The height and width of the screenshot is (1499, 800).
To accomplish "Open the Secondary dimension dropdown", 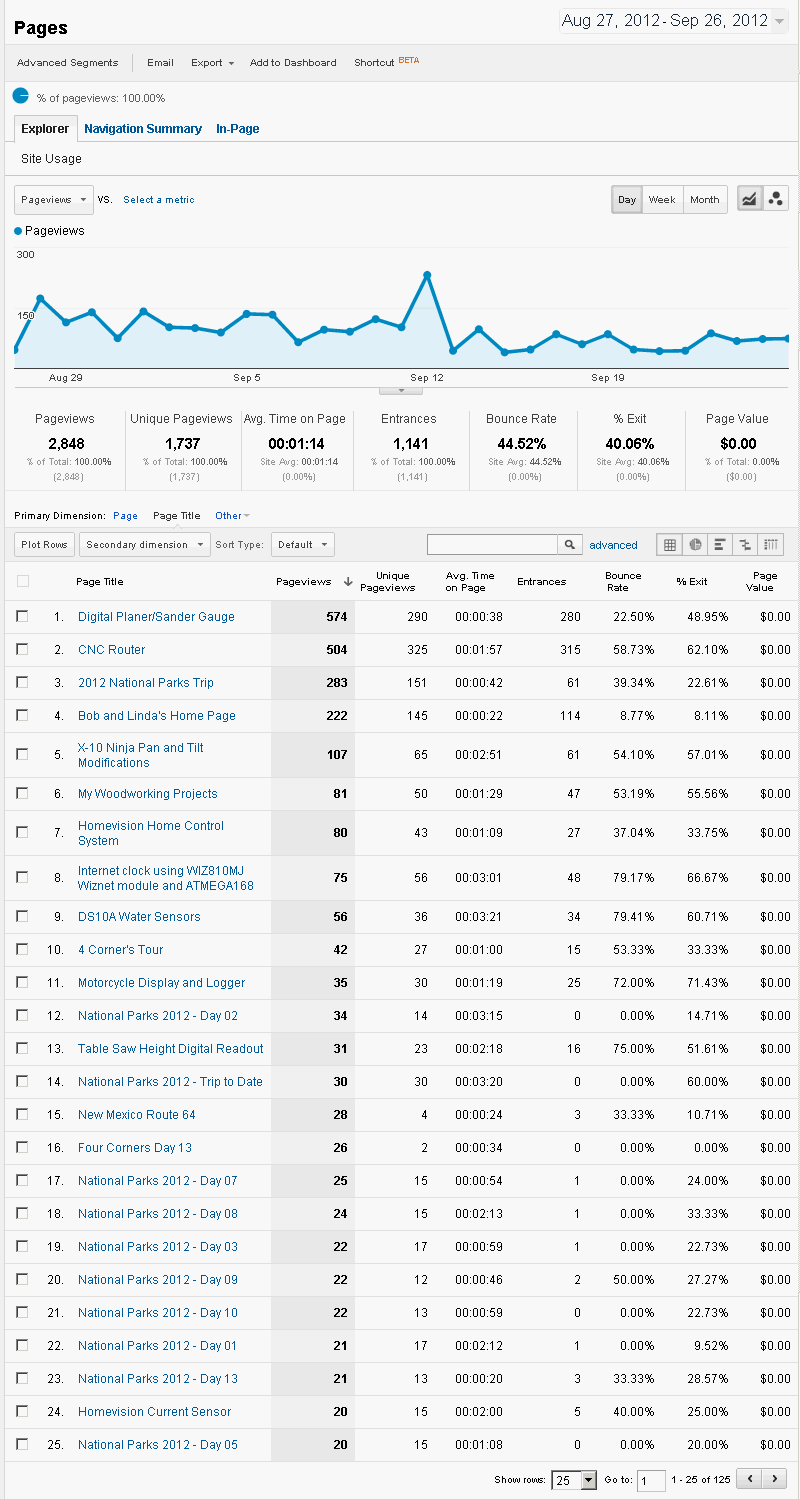I will (x=144, y=544).
